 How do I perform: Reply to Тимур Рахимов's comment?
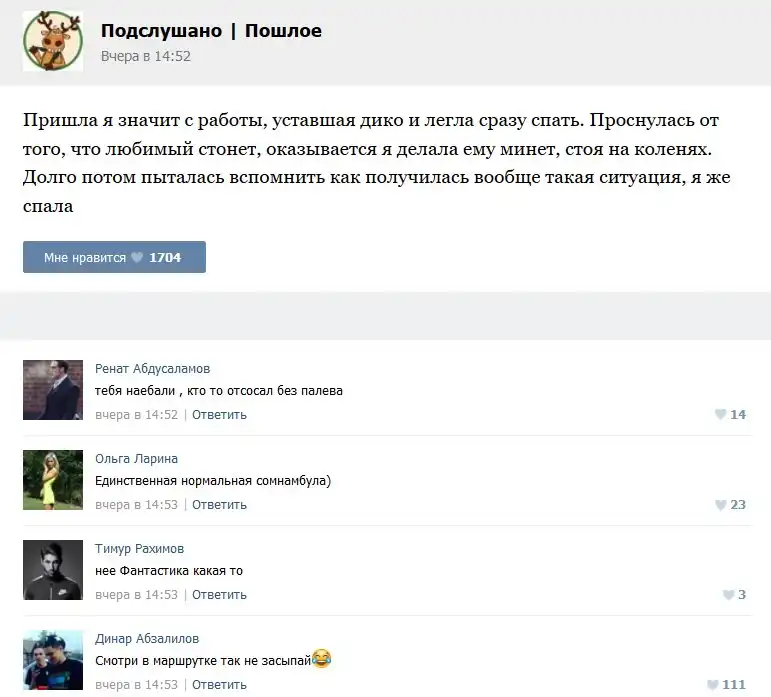[x=219, y=595]
